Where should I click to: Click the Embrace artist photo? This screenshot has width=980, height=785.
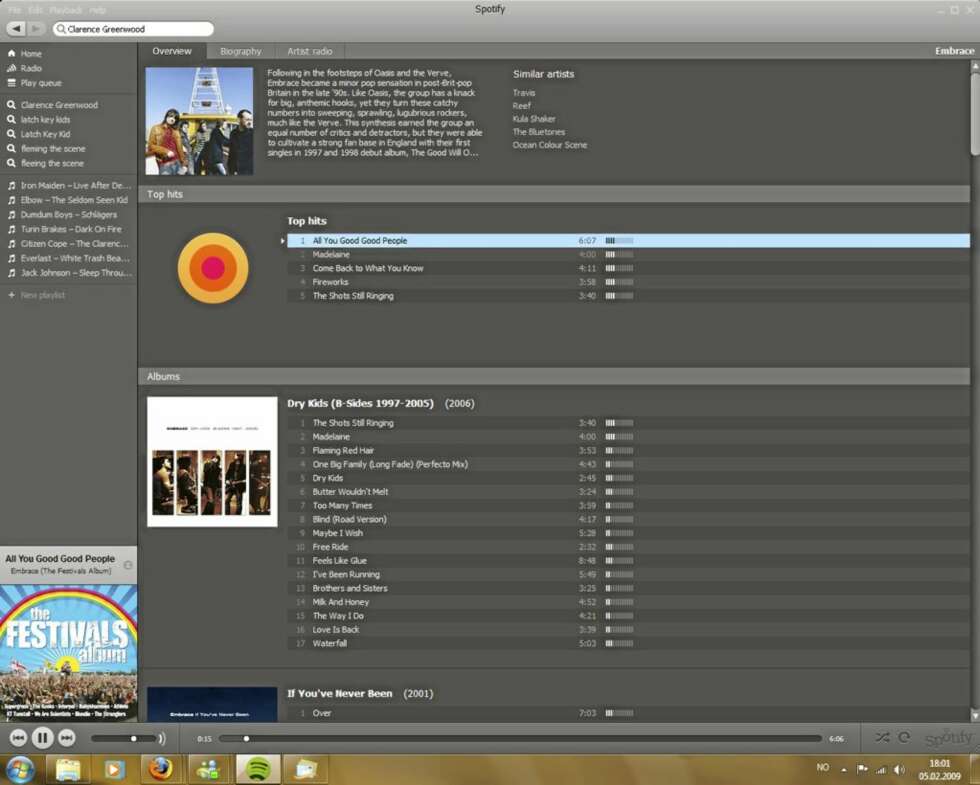pos(199,121)
